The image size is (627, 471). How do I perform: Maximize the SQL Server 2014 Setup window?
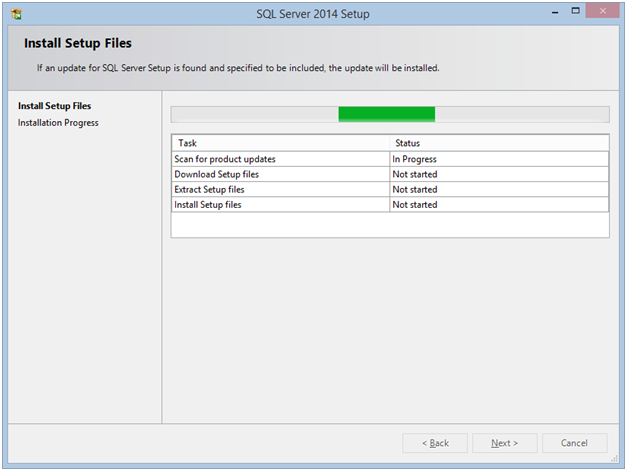575,11
